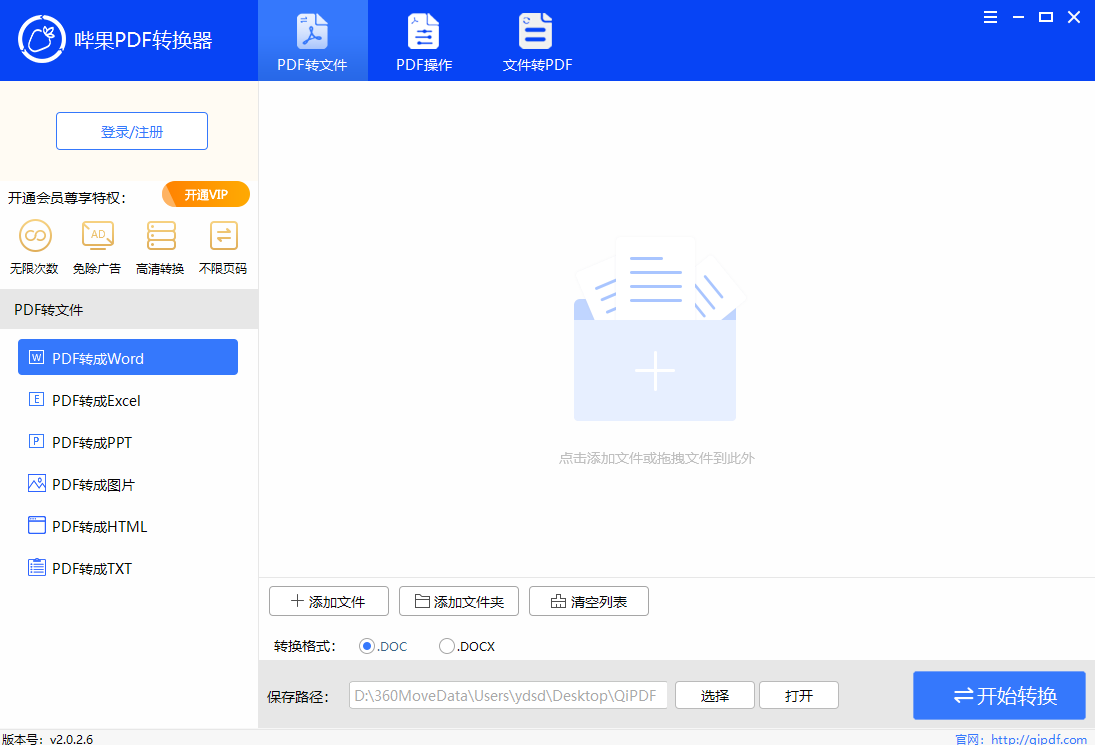Viewport: 1095px width, 745px height.
Task: Click the 点击添加文件或拖拽文件到此处 hint text
Action: tap(656, 458)
